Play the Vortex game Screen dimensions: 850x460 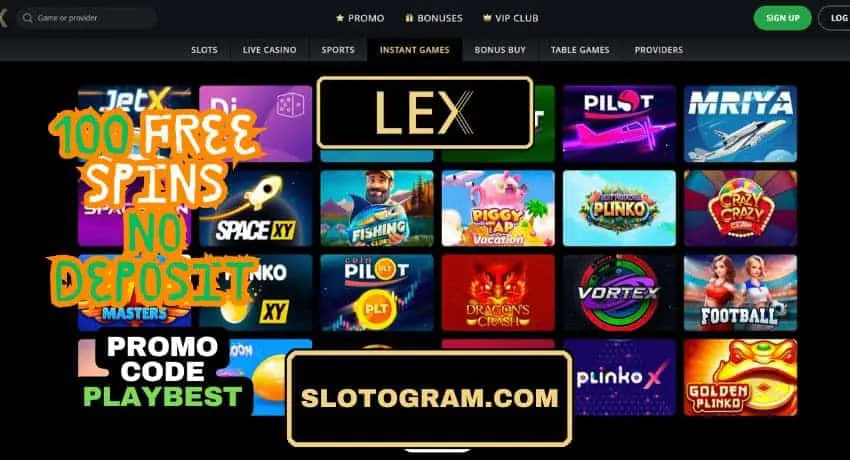619,293
